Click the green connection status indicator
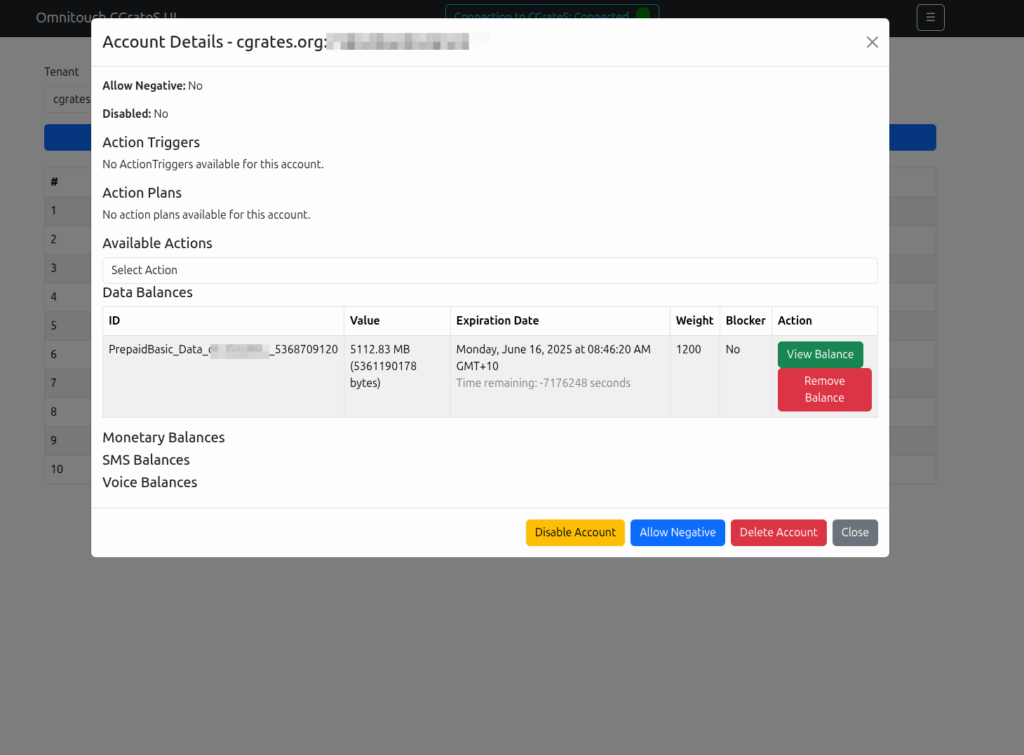The height and width of the screenshot is (755, 1024). coord(642,14)
